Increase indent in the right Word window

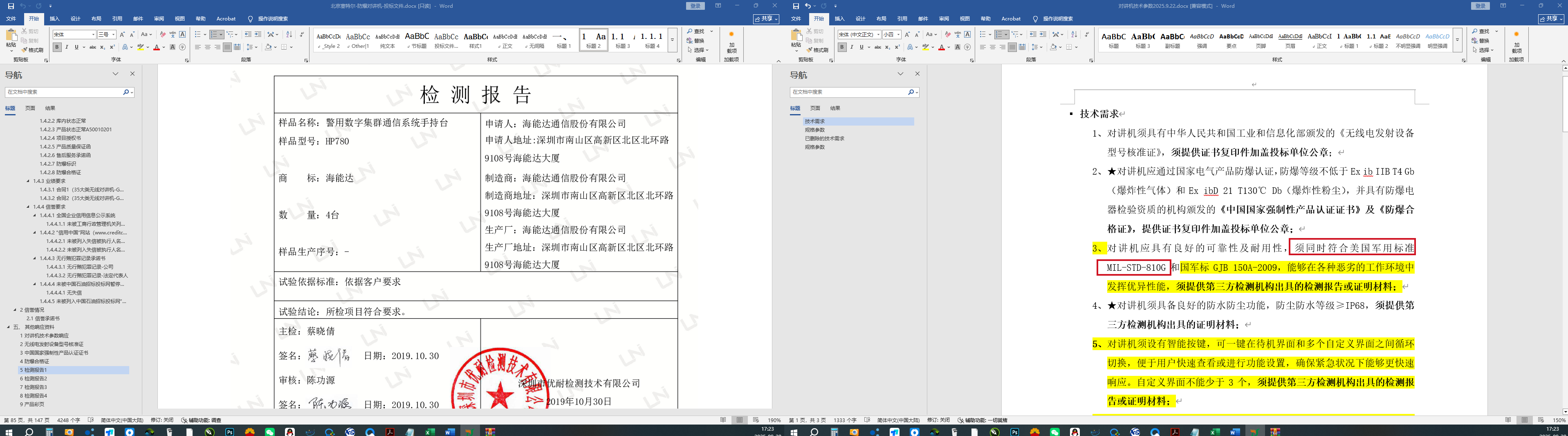[x=1043, y=35]
